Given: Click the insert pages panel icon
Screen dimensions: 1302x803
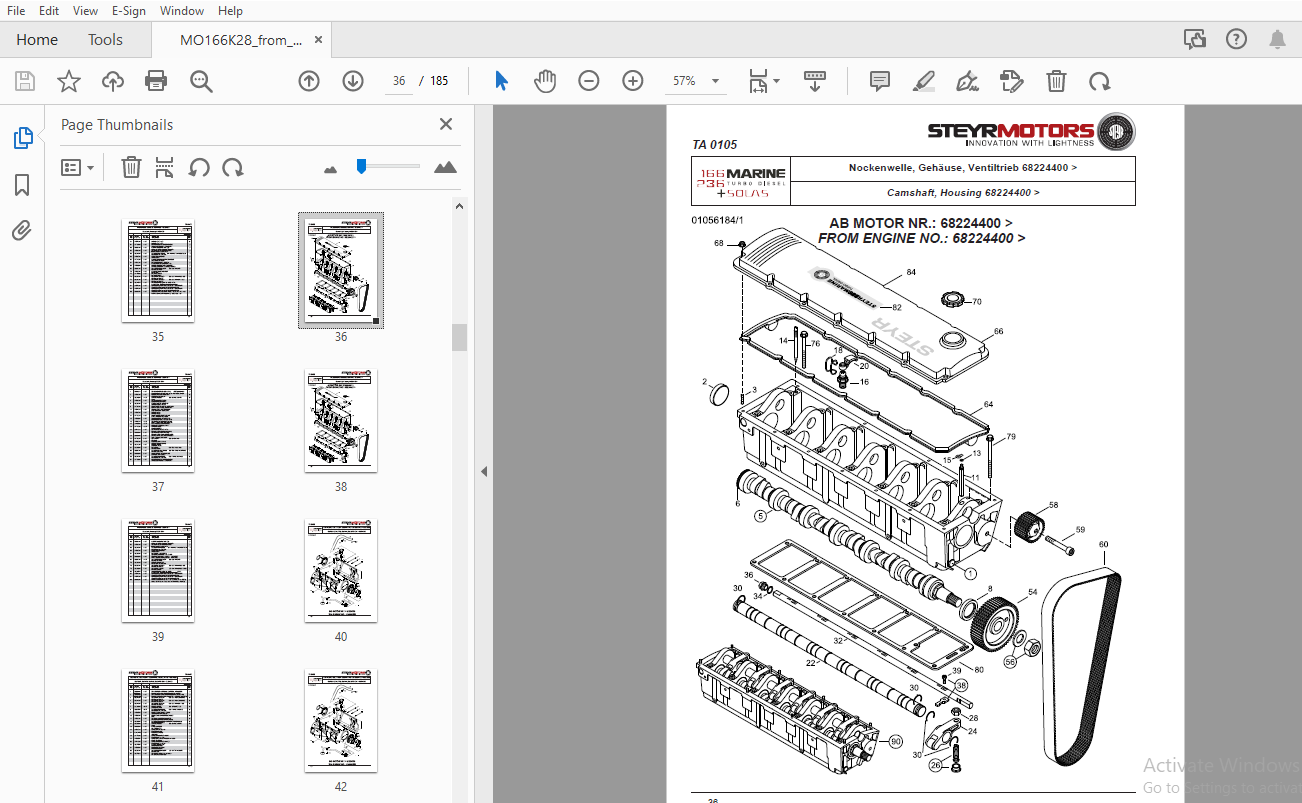Looking at the screenshot, I should pos(165,167).
